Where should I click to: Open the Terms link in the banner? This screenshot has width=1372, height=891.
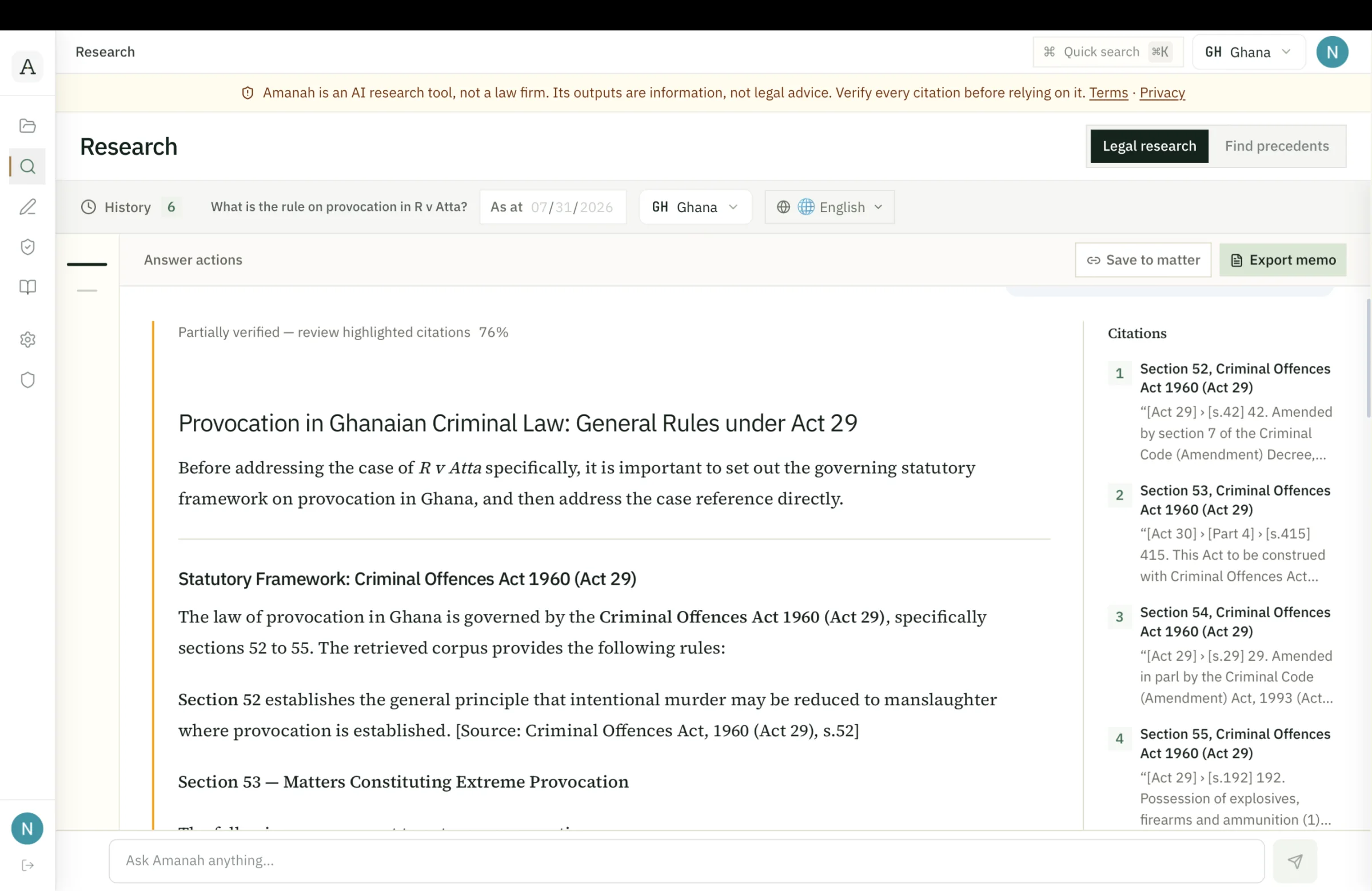[x=1108, y=93]
